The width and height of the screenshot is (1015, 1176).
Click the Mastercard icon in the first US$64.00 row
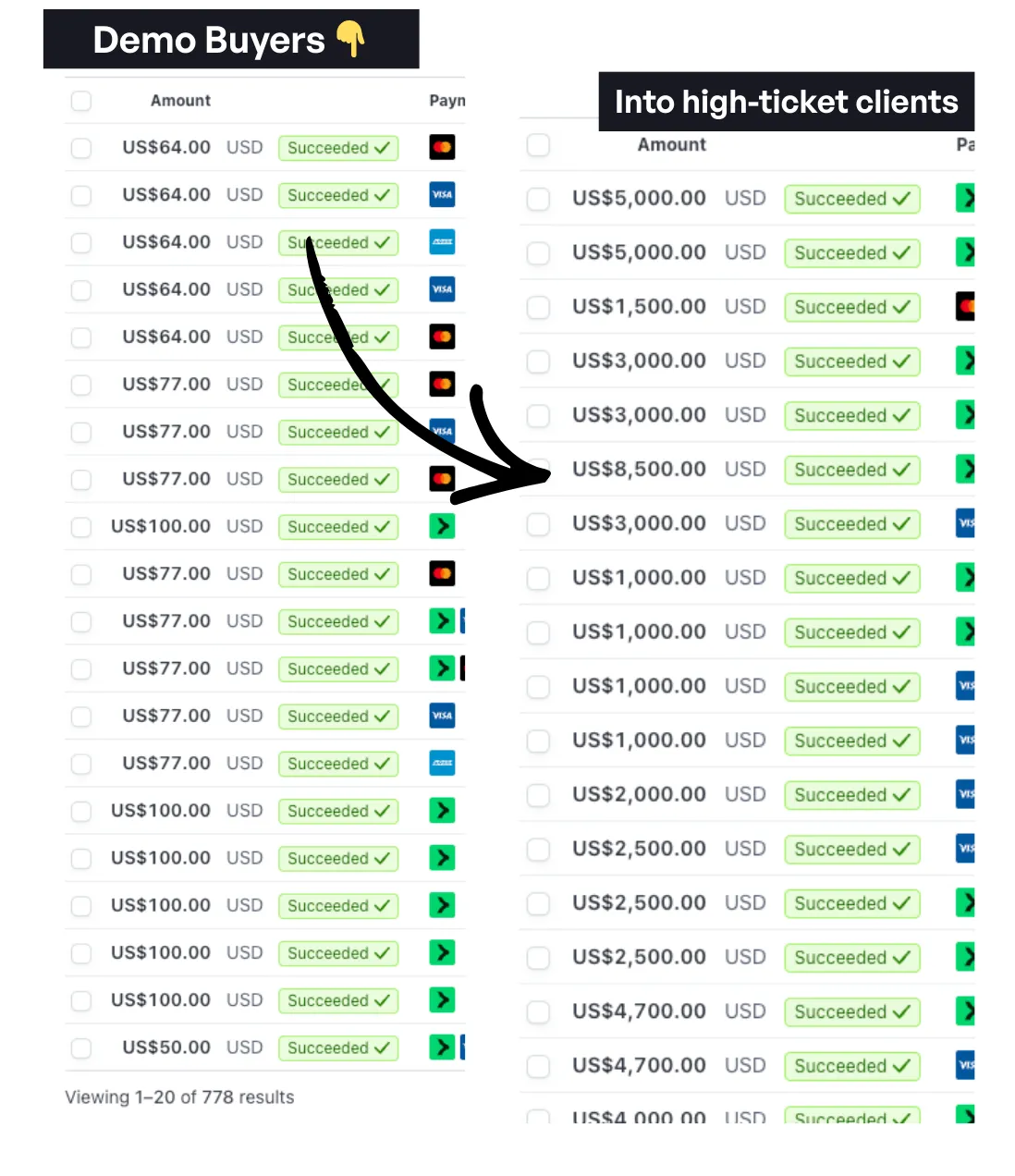442,147
